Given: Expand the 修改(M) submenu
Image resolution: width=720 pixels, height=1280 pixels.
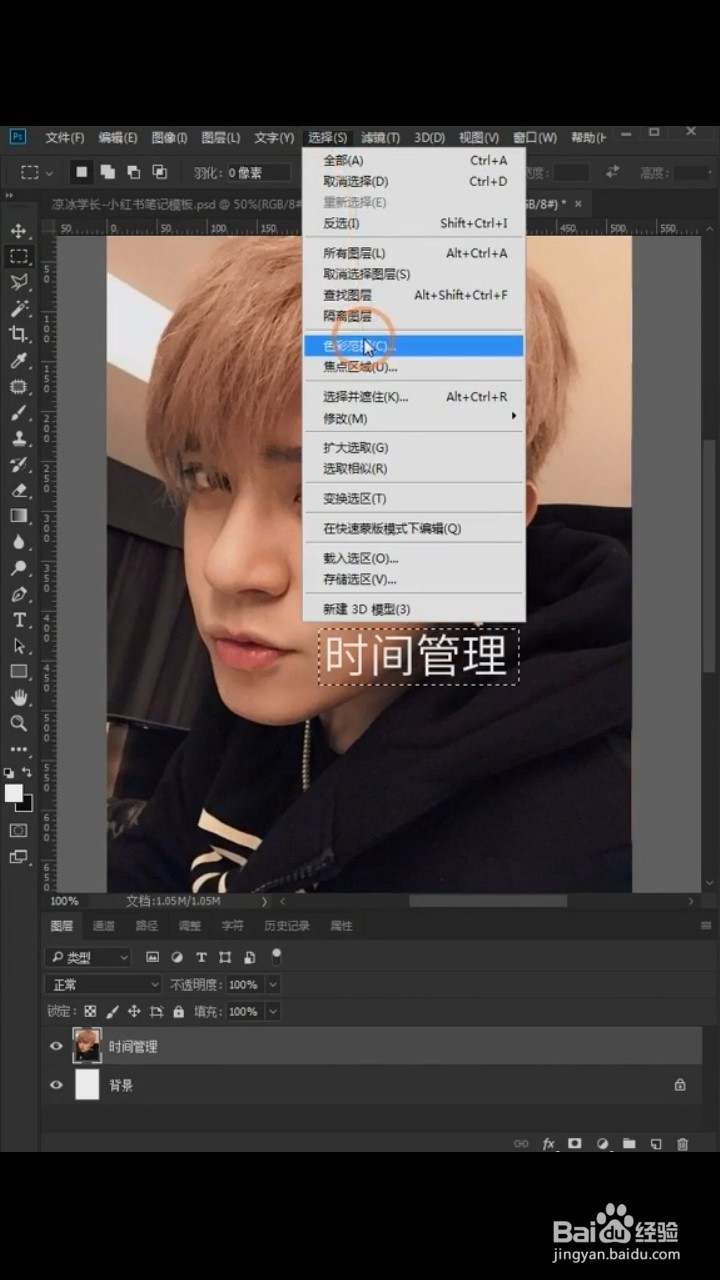Looking at the screenshot, I should click(x=414, y=418).
